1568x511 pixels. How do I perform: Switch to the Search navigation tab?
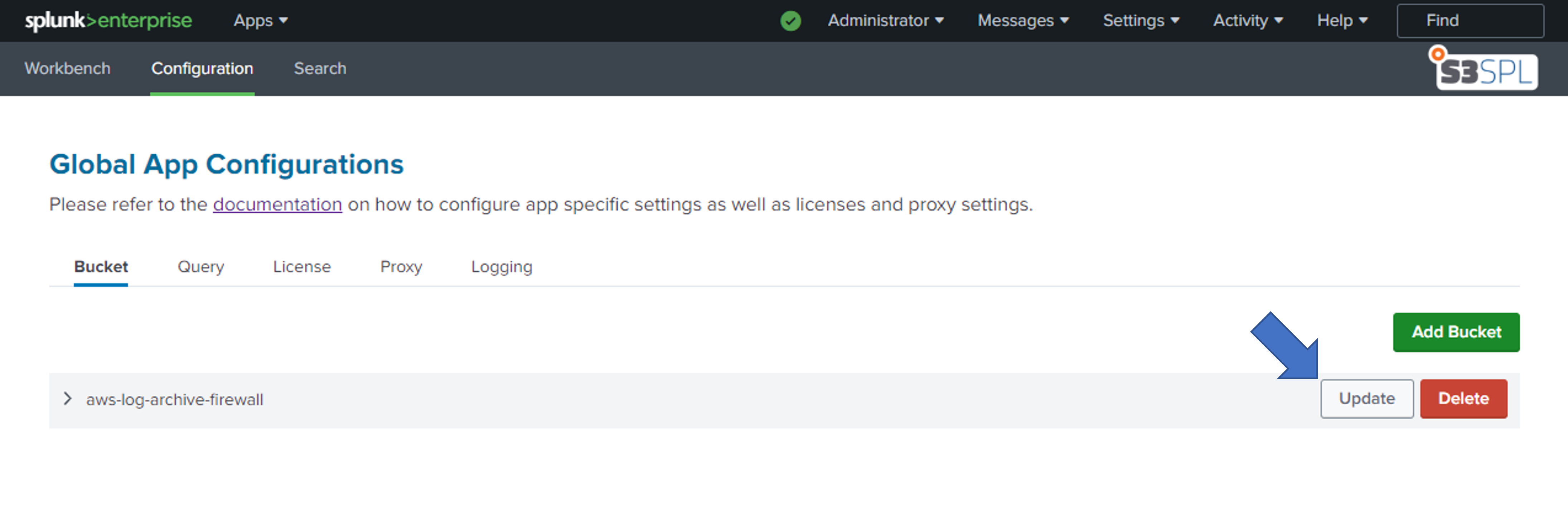[x=320, y=69]
